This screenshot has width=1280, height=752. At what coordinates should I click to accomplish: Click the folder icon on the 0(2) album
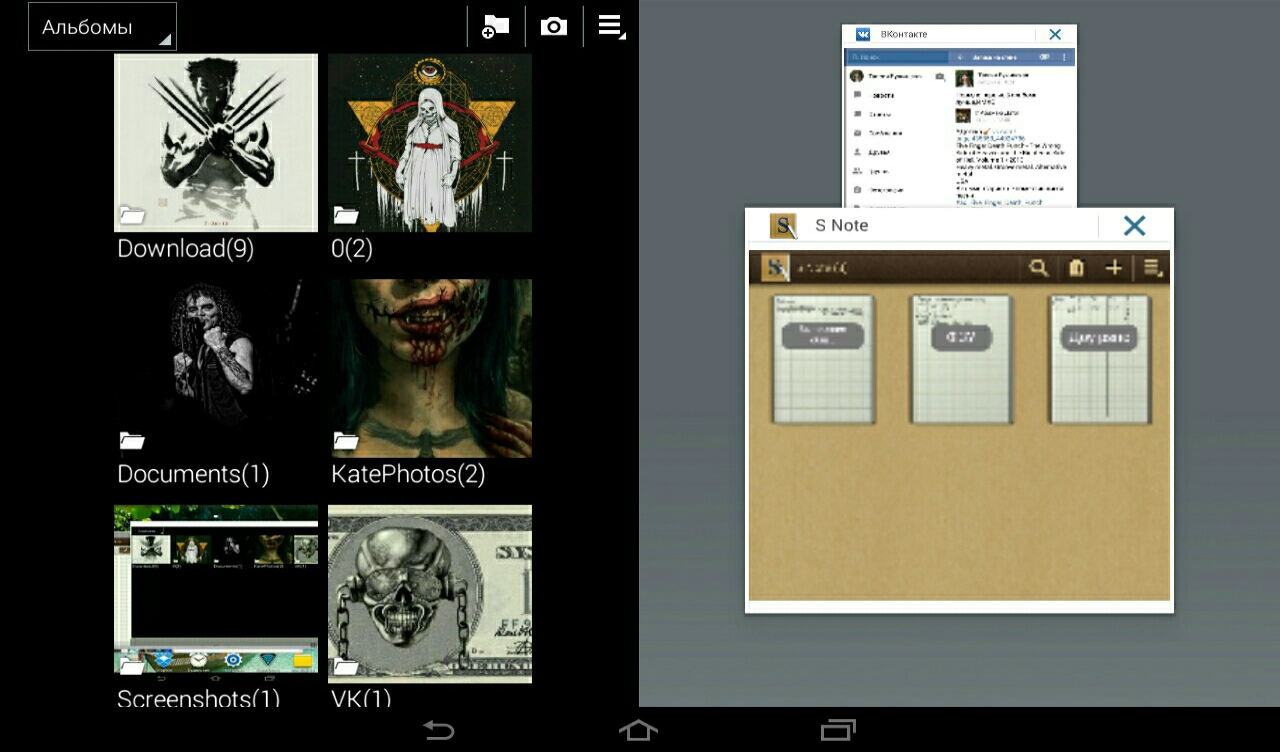point(346,215)
